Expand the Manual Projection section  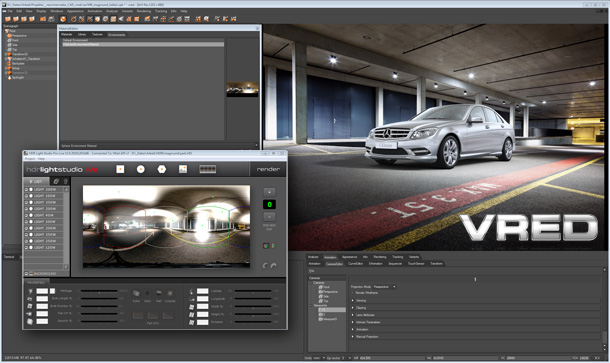click(353, 337)
